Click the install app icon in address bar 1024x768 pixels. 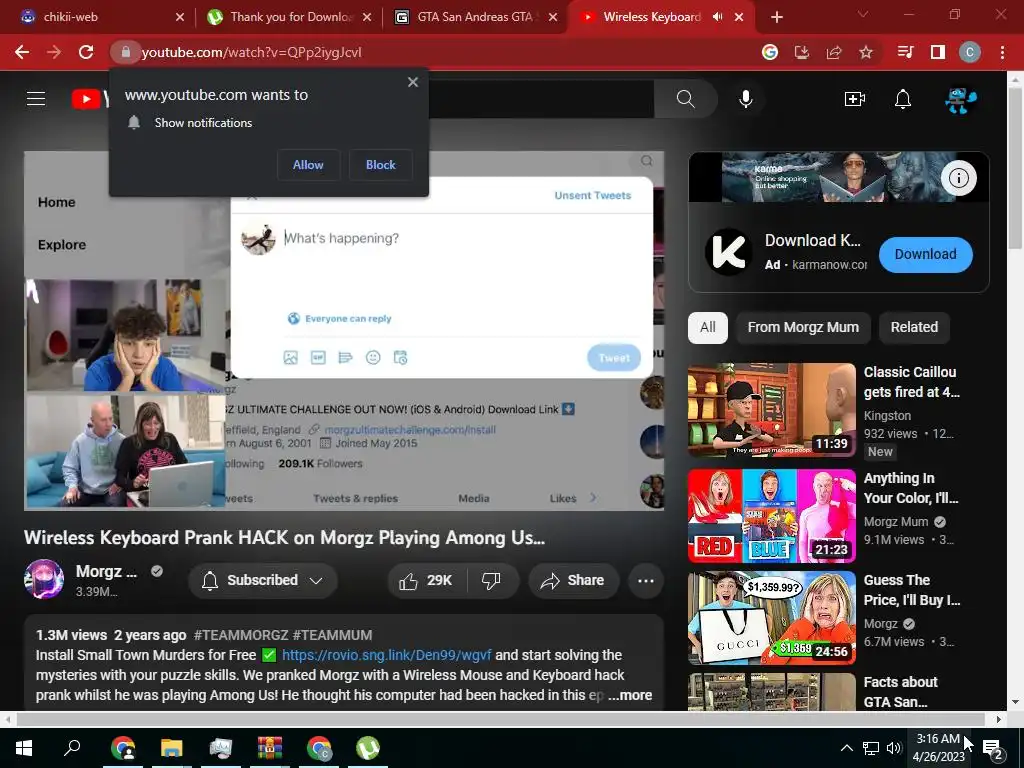tap(801, 52)
